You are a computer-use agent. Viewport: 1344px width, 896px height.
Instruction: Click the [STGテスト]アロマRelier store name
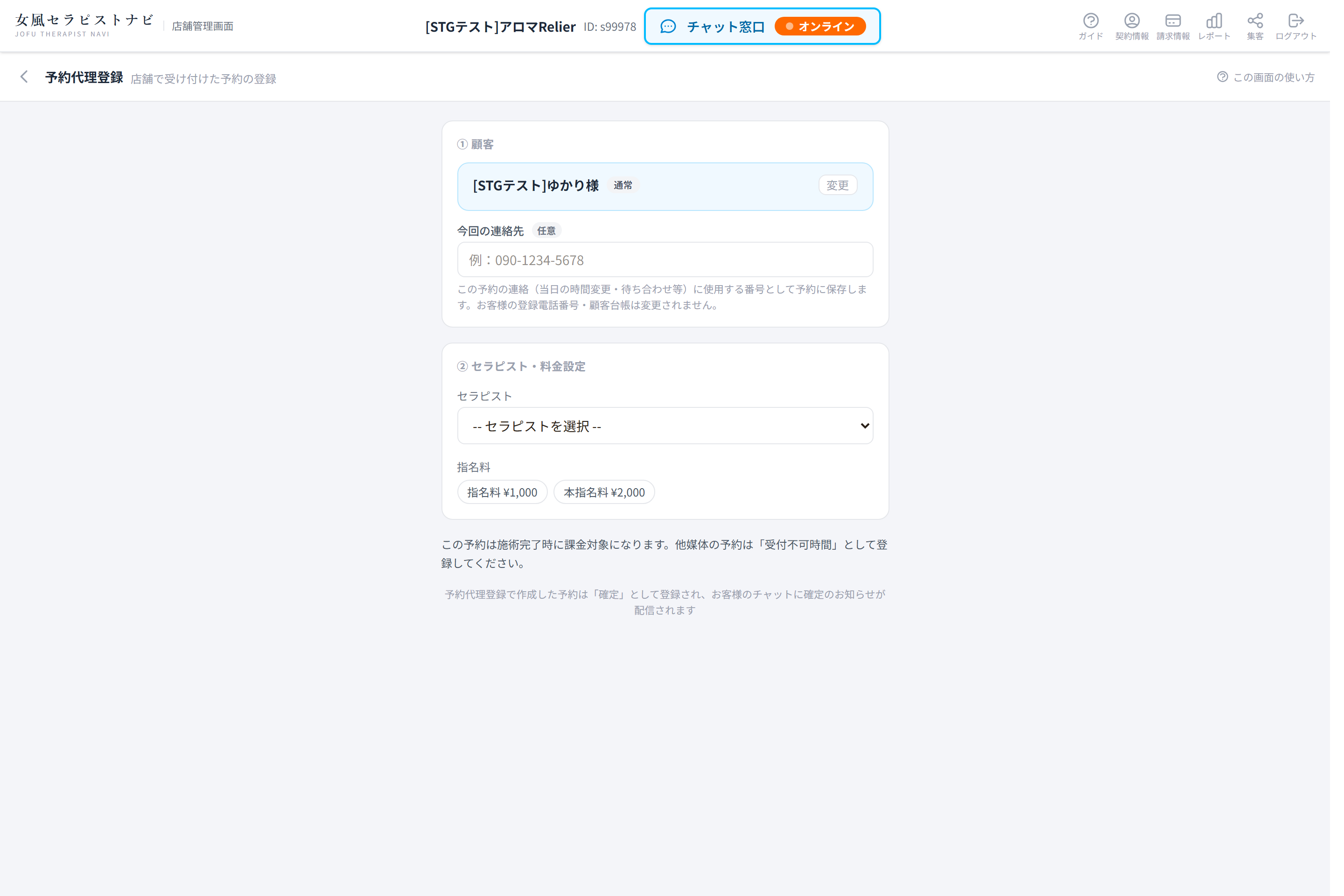pyautogui.click(x=505, y=27)
